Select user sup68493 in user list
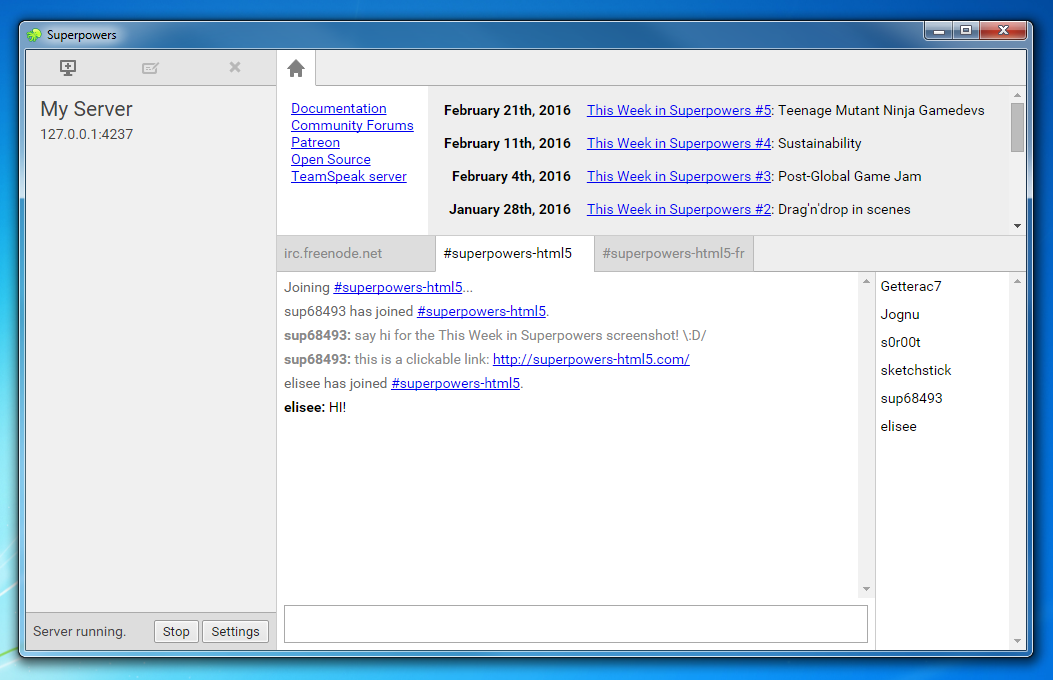This screenshot has height=680, width=1053. coord(911,398)
